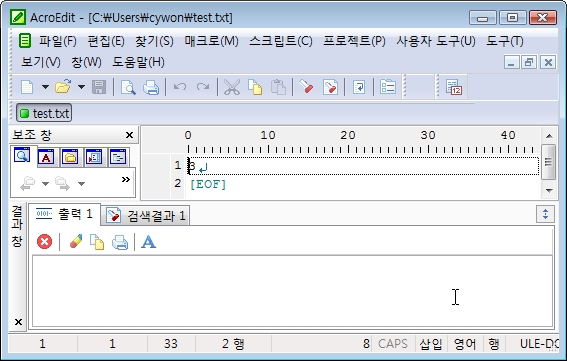Click the Open folder icon

click(x=63, y=87)
